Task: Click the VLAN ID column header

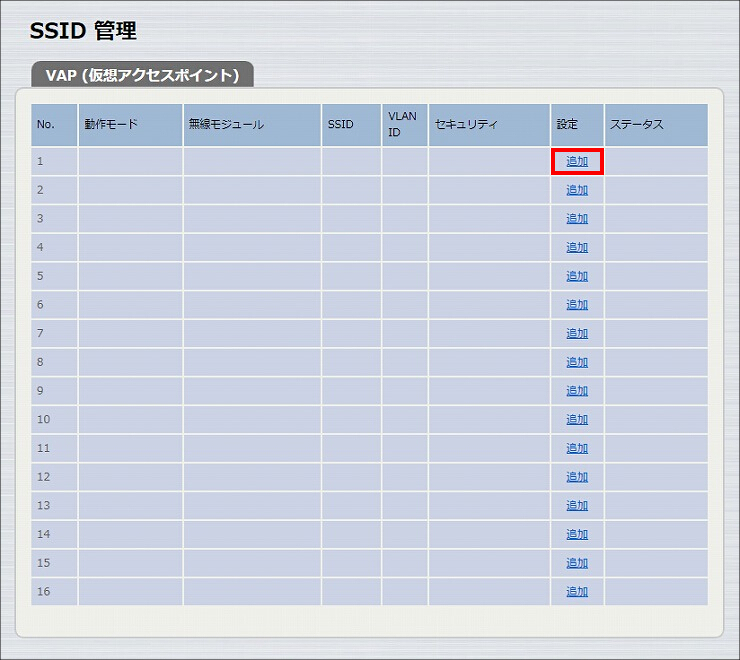Action: pos(404,125)
